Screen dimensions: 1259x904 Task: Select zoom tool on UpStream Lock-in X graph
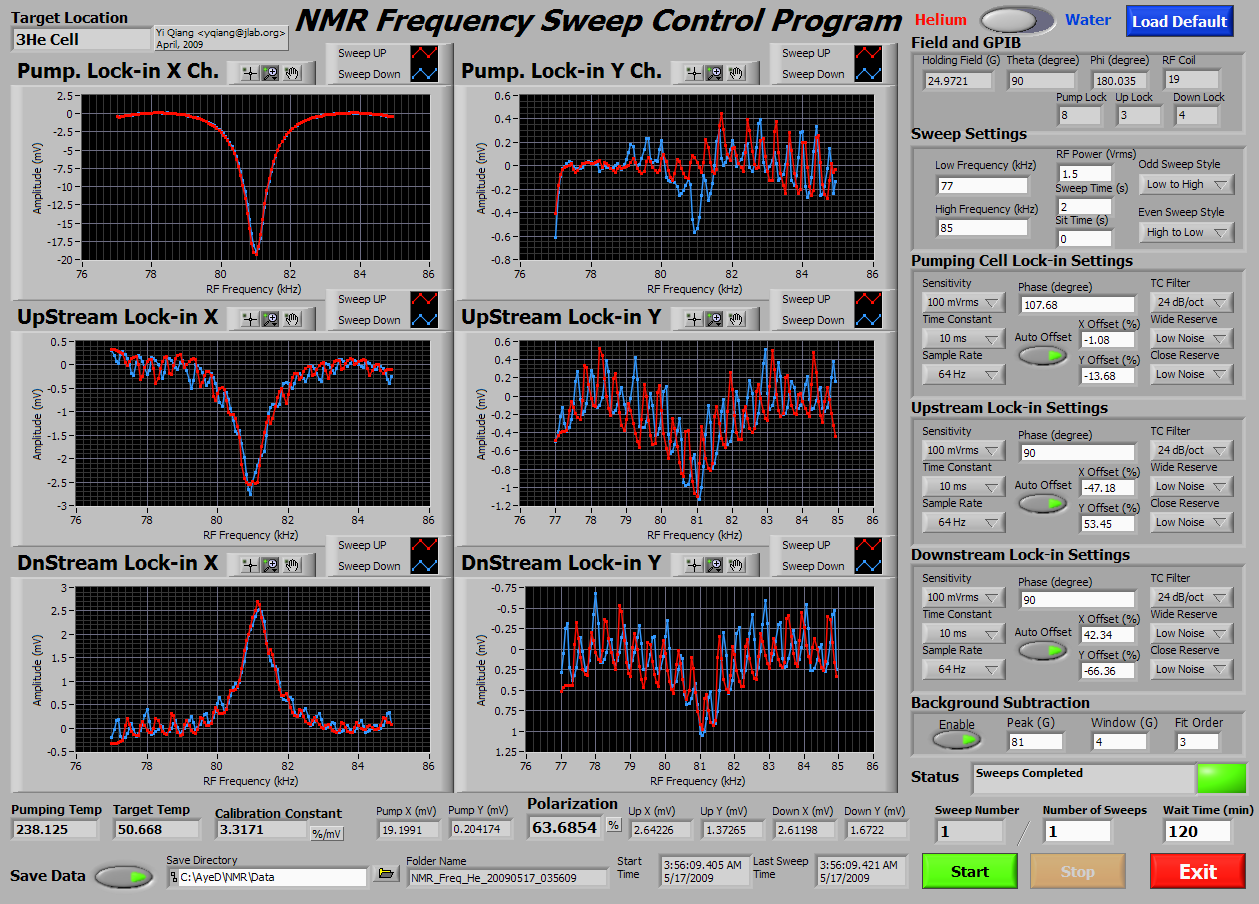270,318
